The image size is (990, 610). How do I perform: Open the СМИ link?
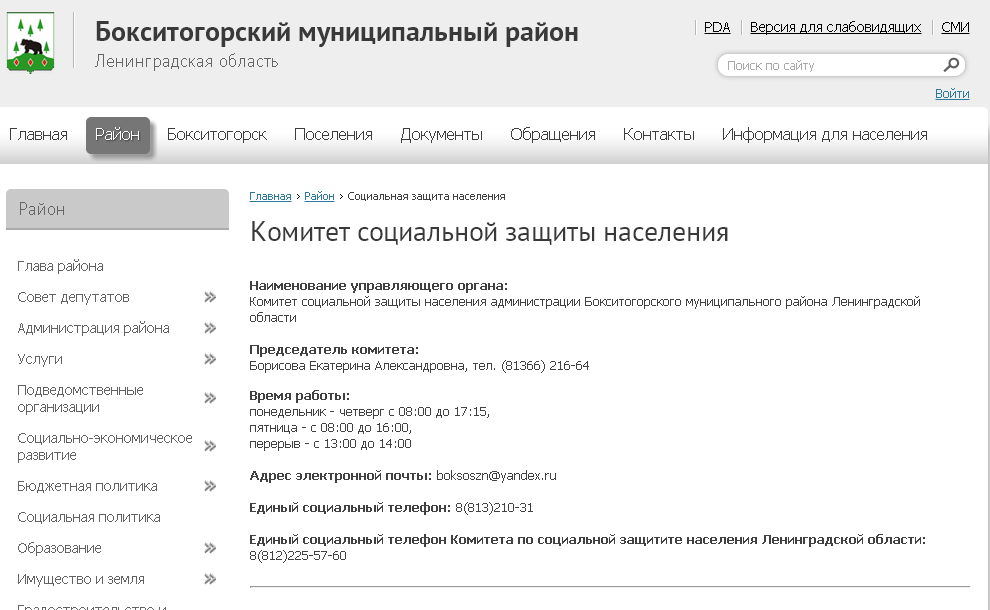point(955,27)
